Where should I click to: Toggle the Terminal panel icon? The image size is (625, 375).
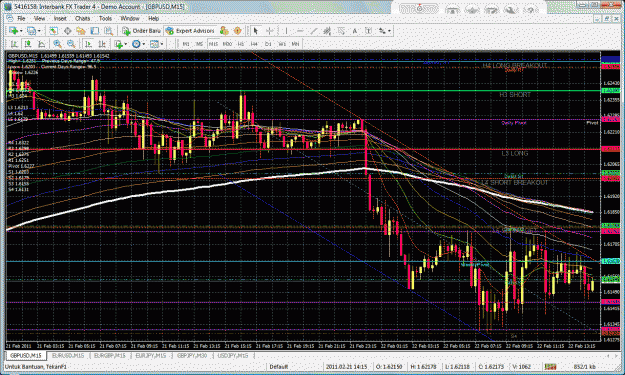click(x=95, y=31)
